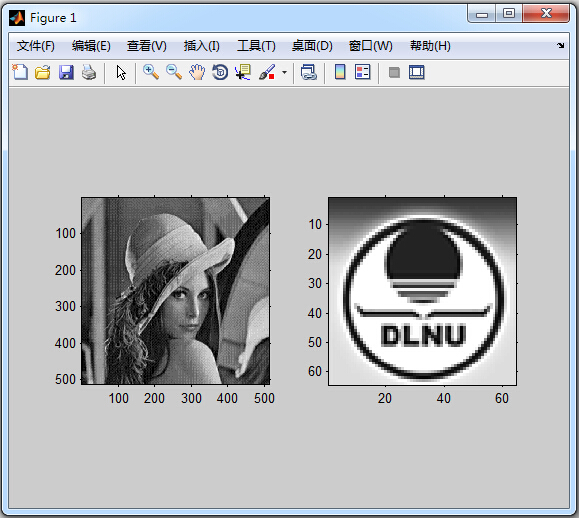Open the 桌面(D) menu
Image resolution: width=579 pixels, height=518 pixels.
click(312, 46)
